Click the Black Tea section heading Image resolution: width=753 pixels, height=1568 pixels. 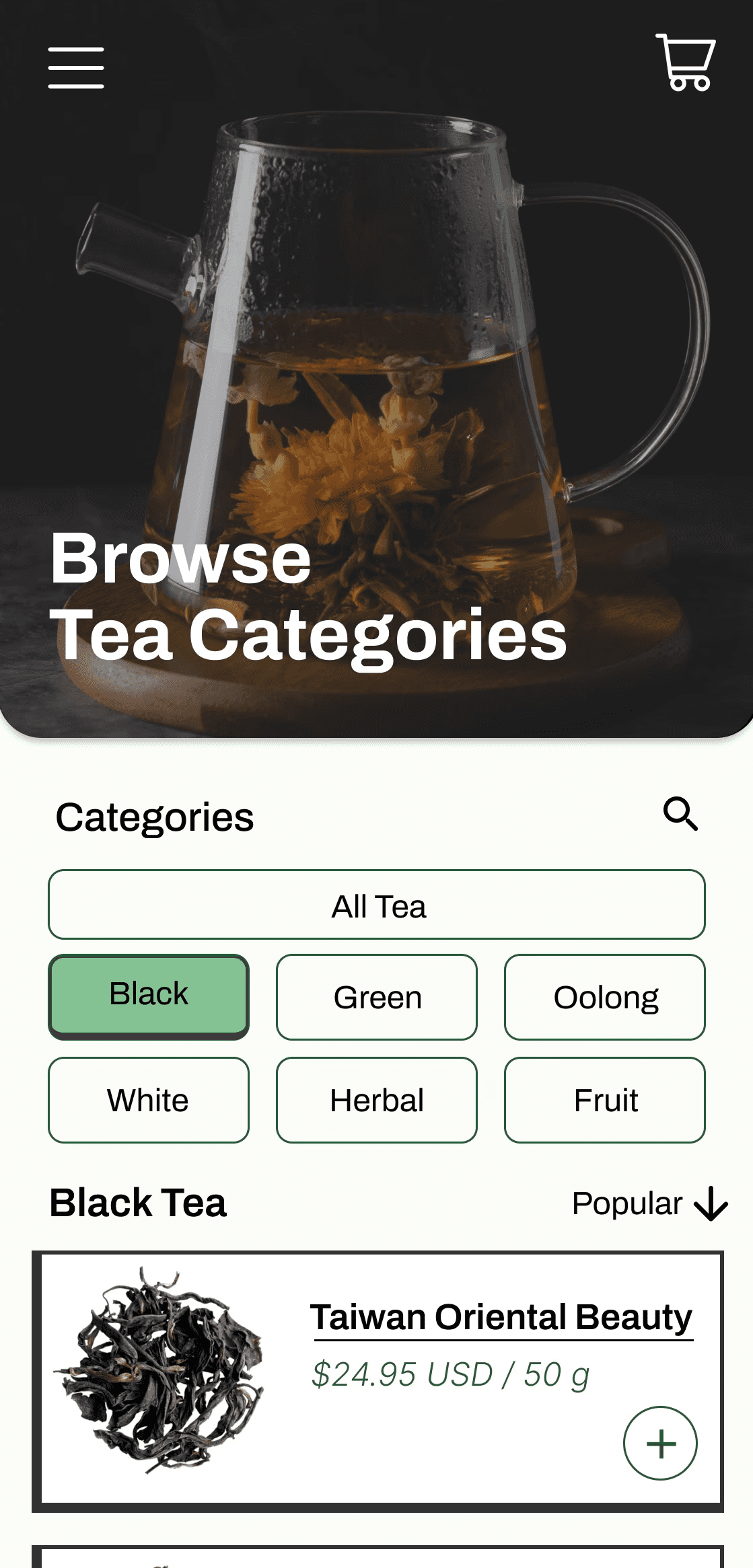click(x=138, y=1203)
